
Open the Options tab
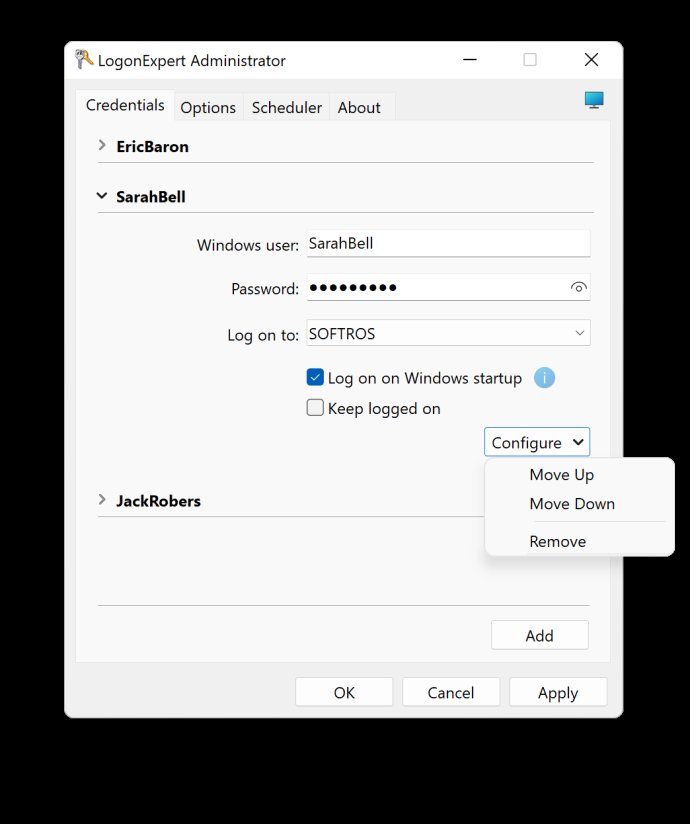click(208, 108)
